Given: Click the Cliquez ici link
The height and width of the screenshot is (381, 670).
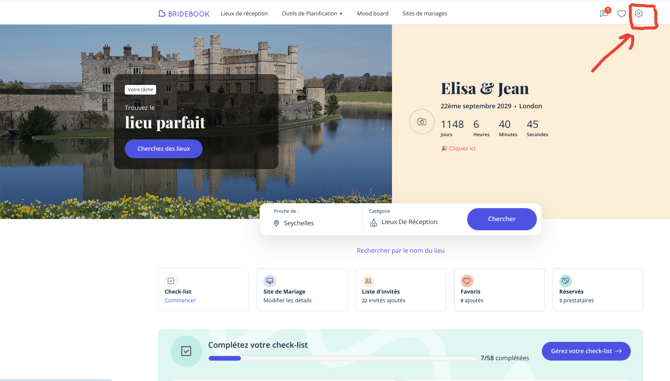Looking at the screenshot, I should (458, 148).
